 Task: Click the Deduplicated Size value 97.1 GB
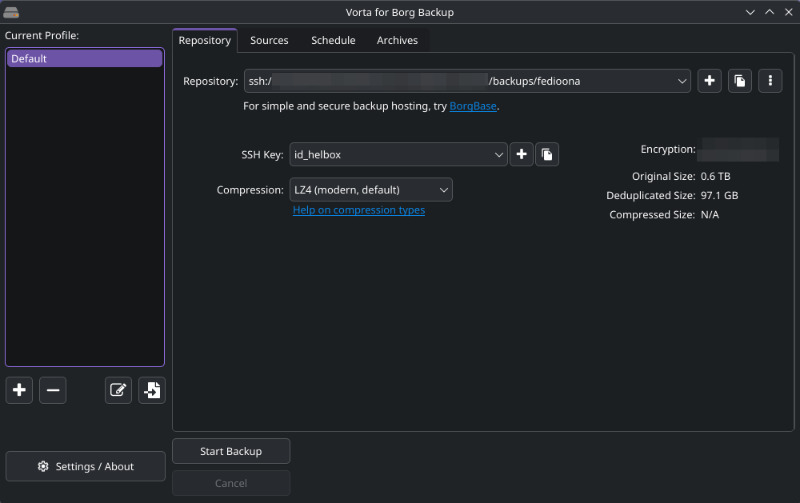pyautogui.click(x=719, y=195)
